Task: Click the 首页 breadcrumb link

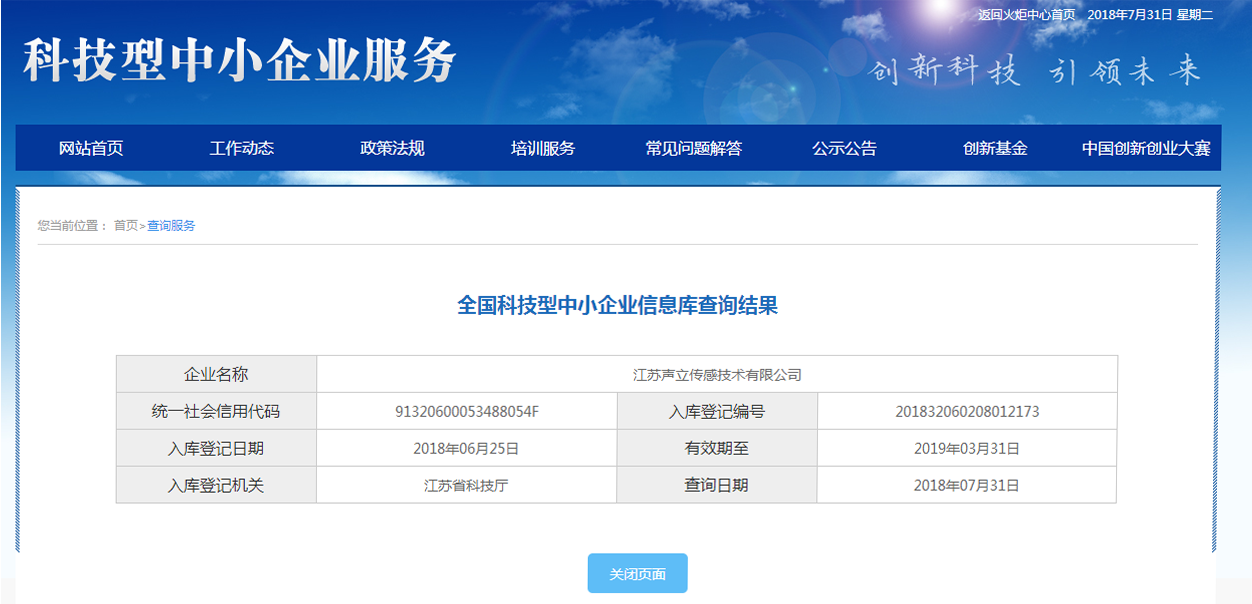Action: [x=126, y=226]
